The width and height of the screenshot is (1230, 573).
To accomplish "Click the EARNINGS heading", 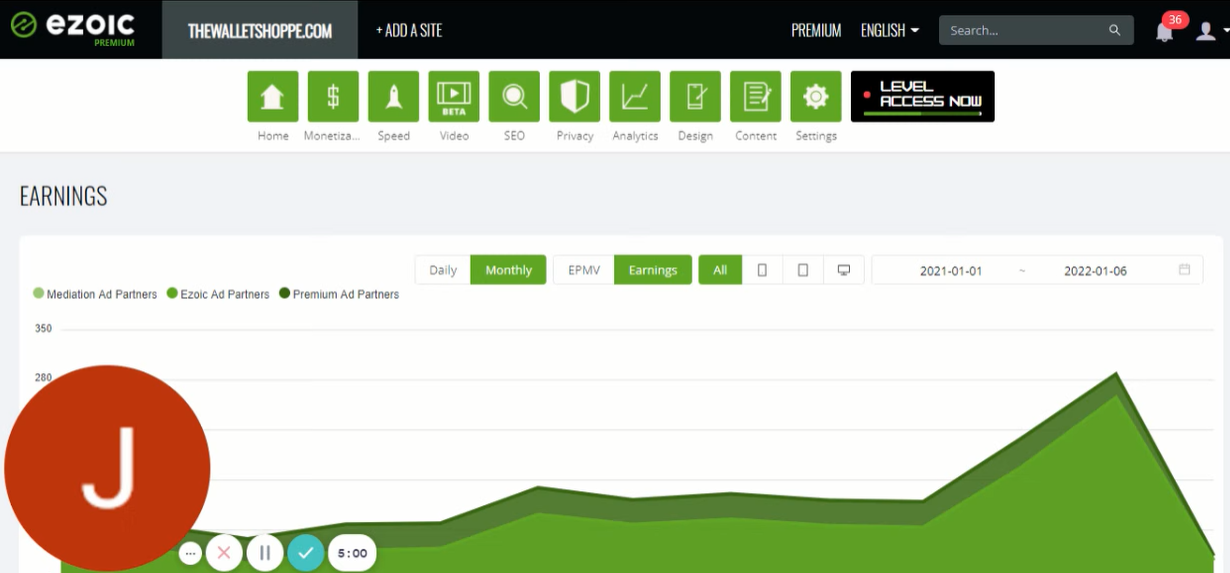I will tap(63, 196).
